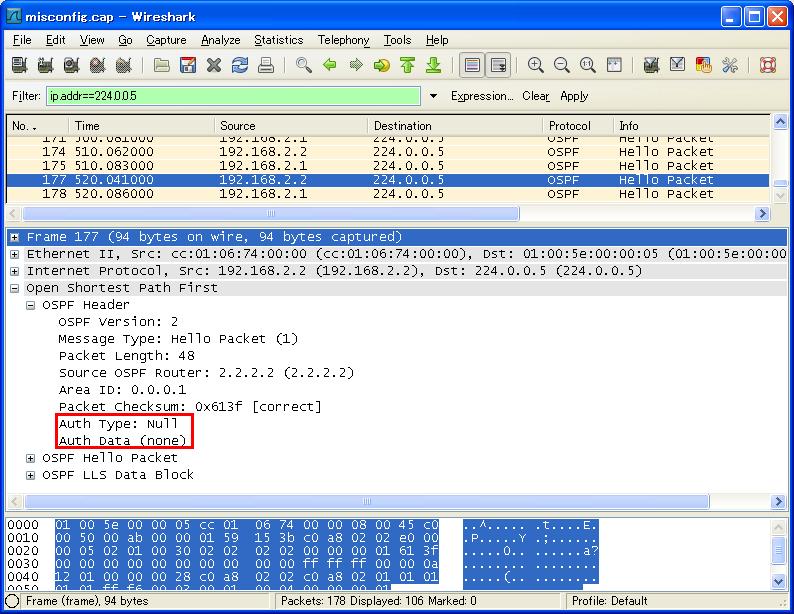
Task: Restart the live capture icon
Action: pos(124,65)
